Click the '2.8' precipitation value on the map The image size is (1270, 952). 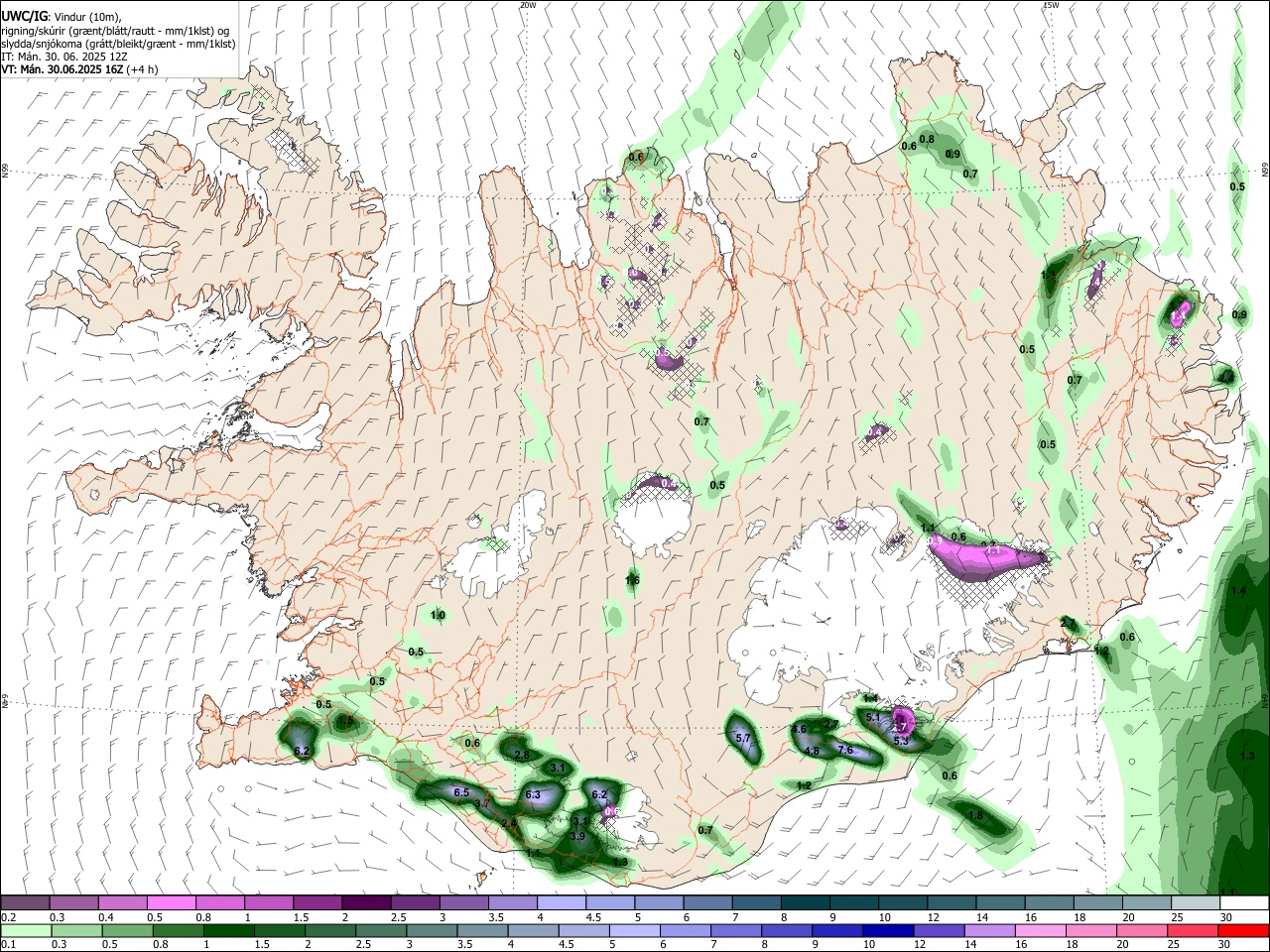pos(522,756)
